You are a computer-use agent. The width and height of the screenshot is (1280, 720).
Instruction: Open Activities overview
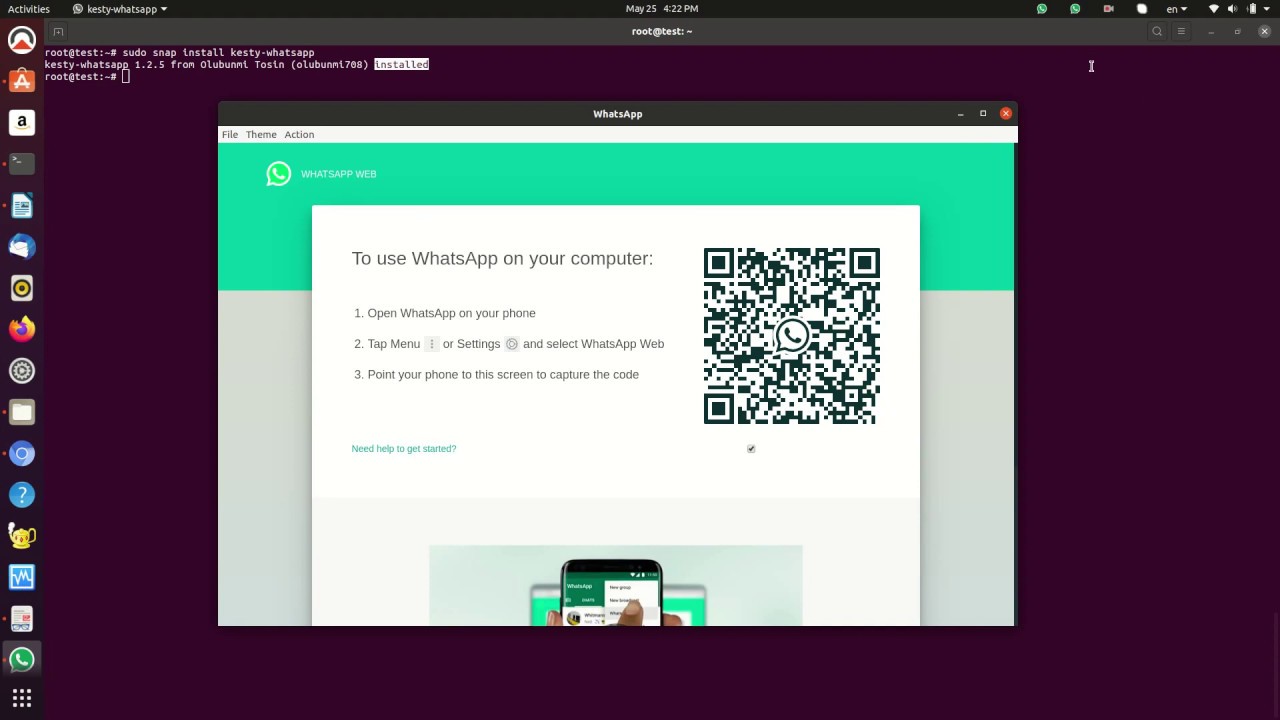pyautogui.click(x=29, y=9)
